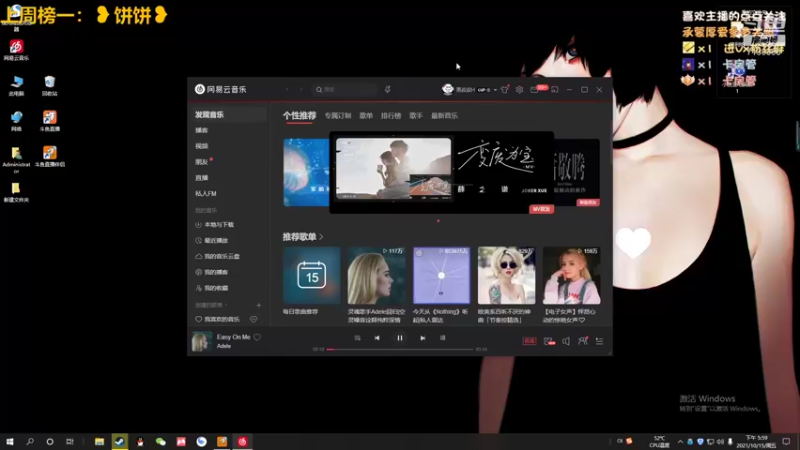This screenshot has width=800, height=450.
Task: Switch to the 歌单 tab
Action: click(x=366, y=116)
